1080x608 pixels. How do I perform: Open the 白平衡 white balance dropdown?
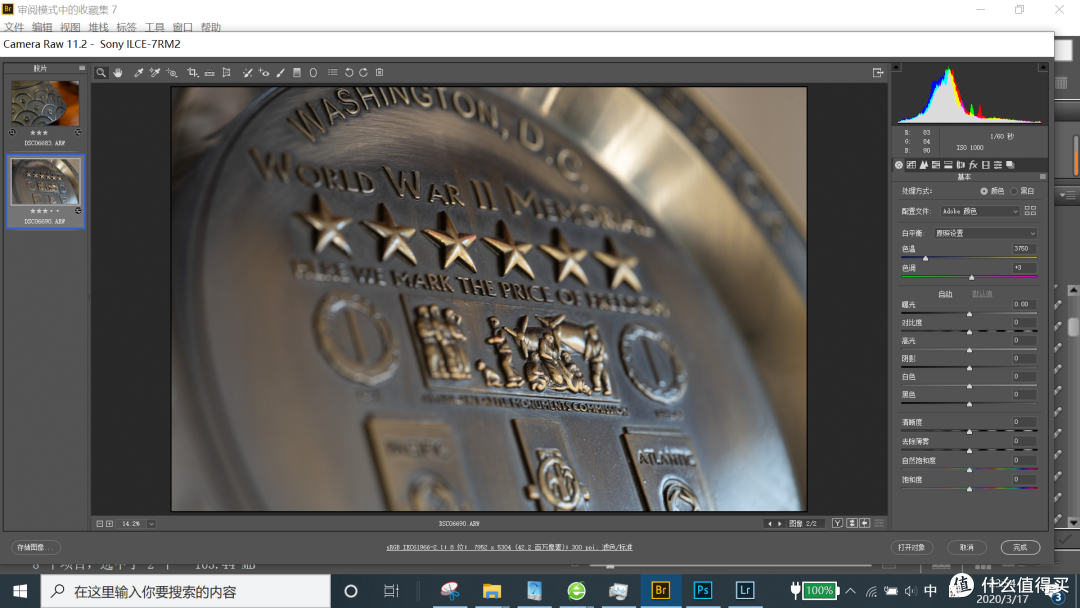985,233
